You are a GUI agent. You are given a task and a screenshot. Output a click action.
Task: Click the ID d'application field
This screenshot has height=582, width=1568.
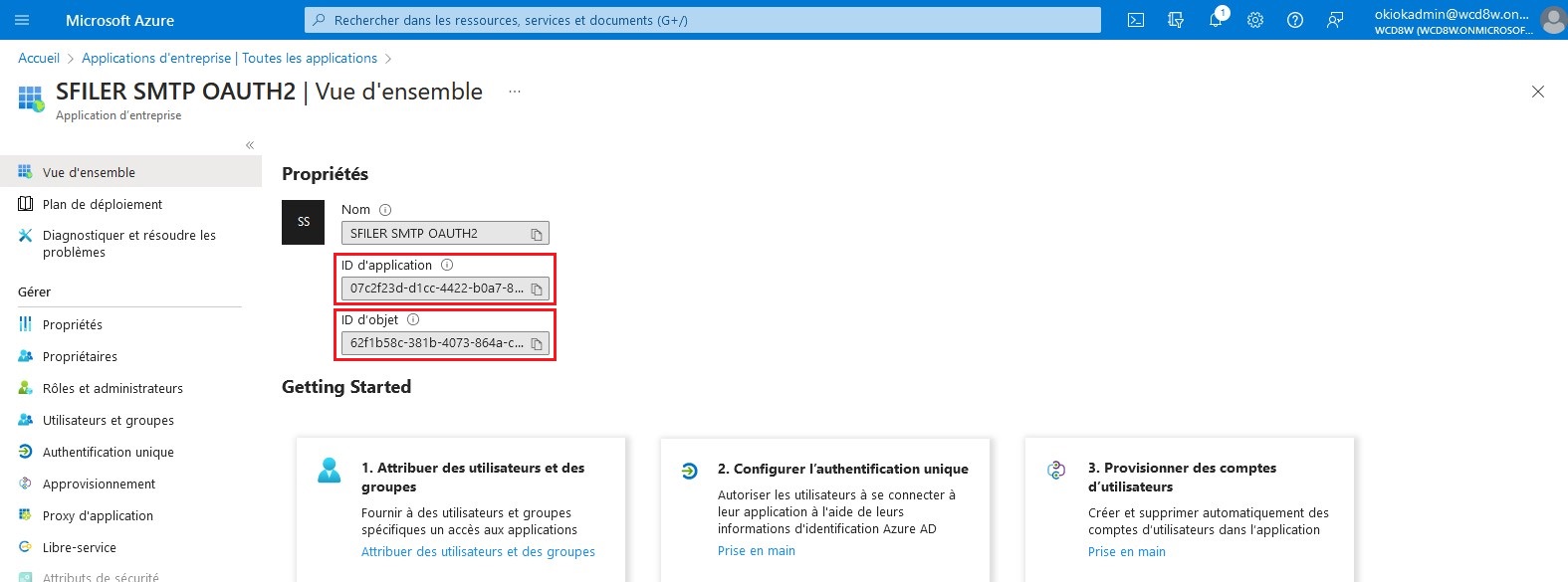pyautogui.click(x=445, y=289)
